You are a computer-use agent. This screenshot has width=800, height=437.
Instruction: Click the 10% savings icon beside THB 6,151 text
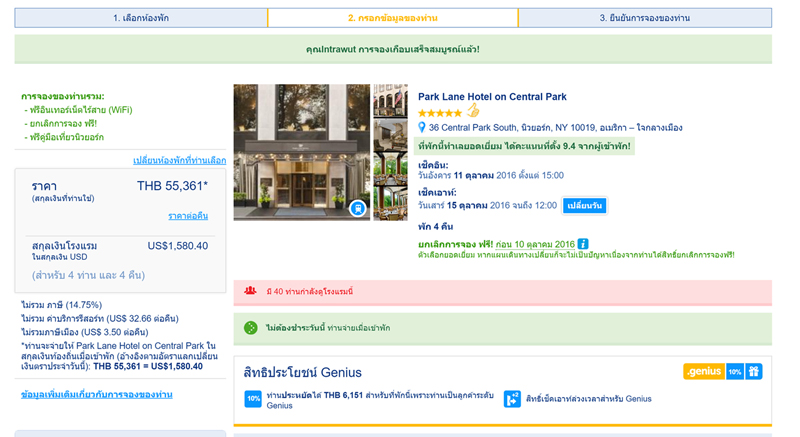coord(253,399)
